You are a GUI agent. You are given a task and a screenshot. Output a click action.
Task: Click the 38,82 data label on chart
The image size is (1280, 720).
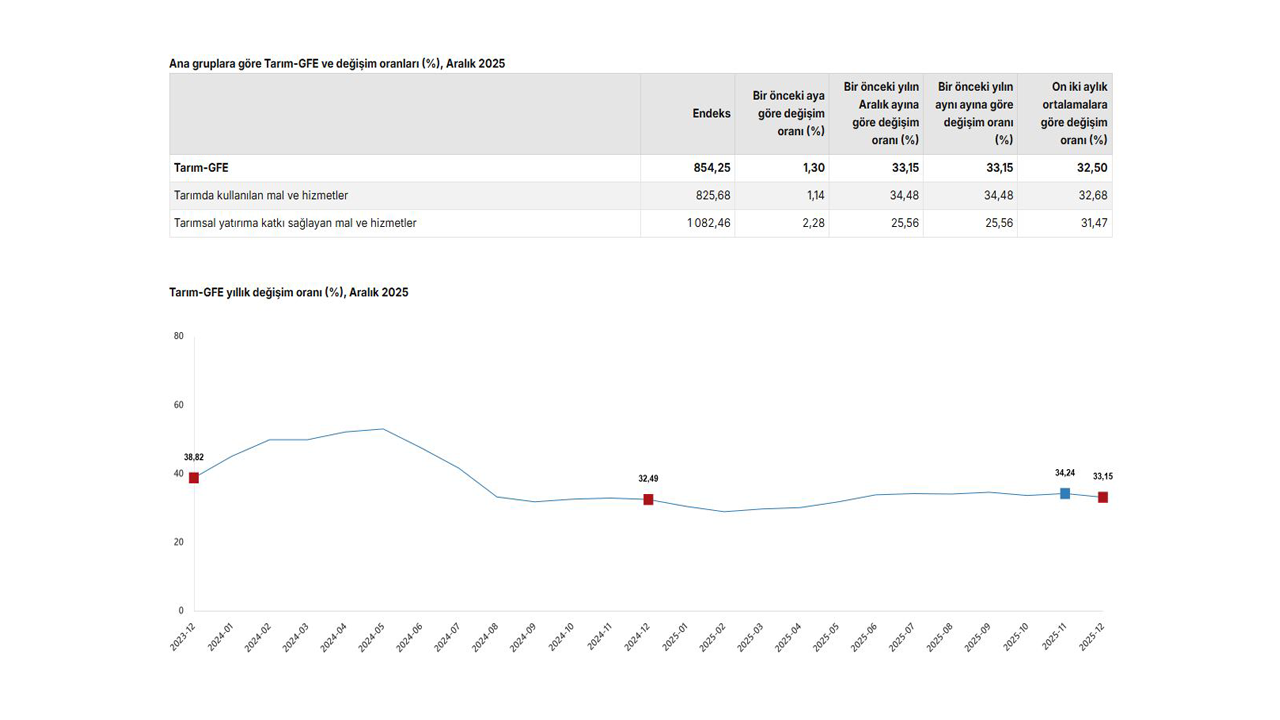click(194, 457)
